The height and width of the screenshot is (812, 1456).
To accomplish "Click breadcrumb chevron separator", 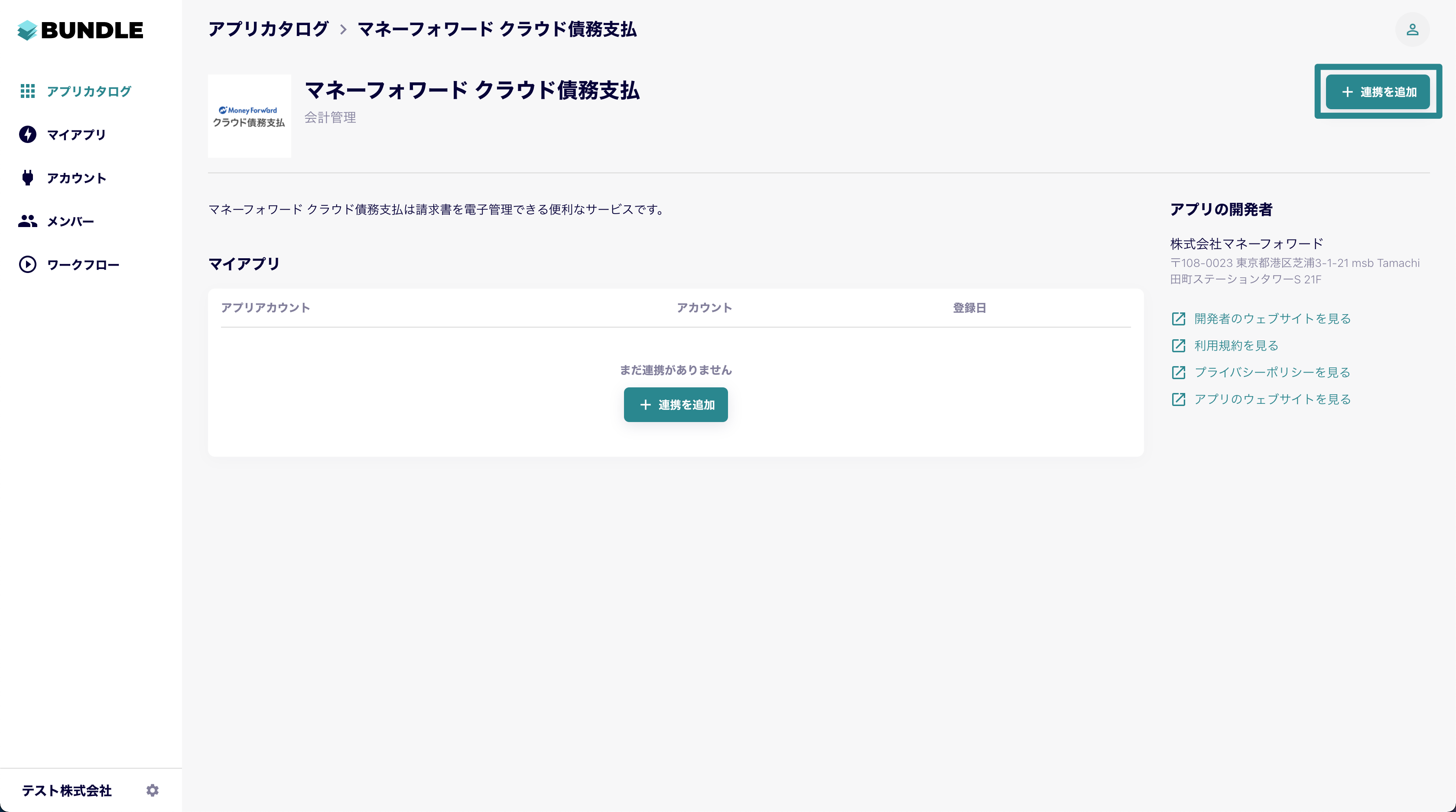I will pyautogui.click(x=343, y=29).
